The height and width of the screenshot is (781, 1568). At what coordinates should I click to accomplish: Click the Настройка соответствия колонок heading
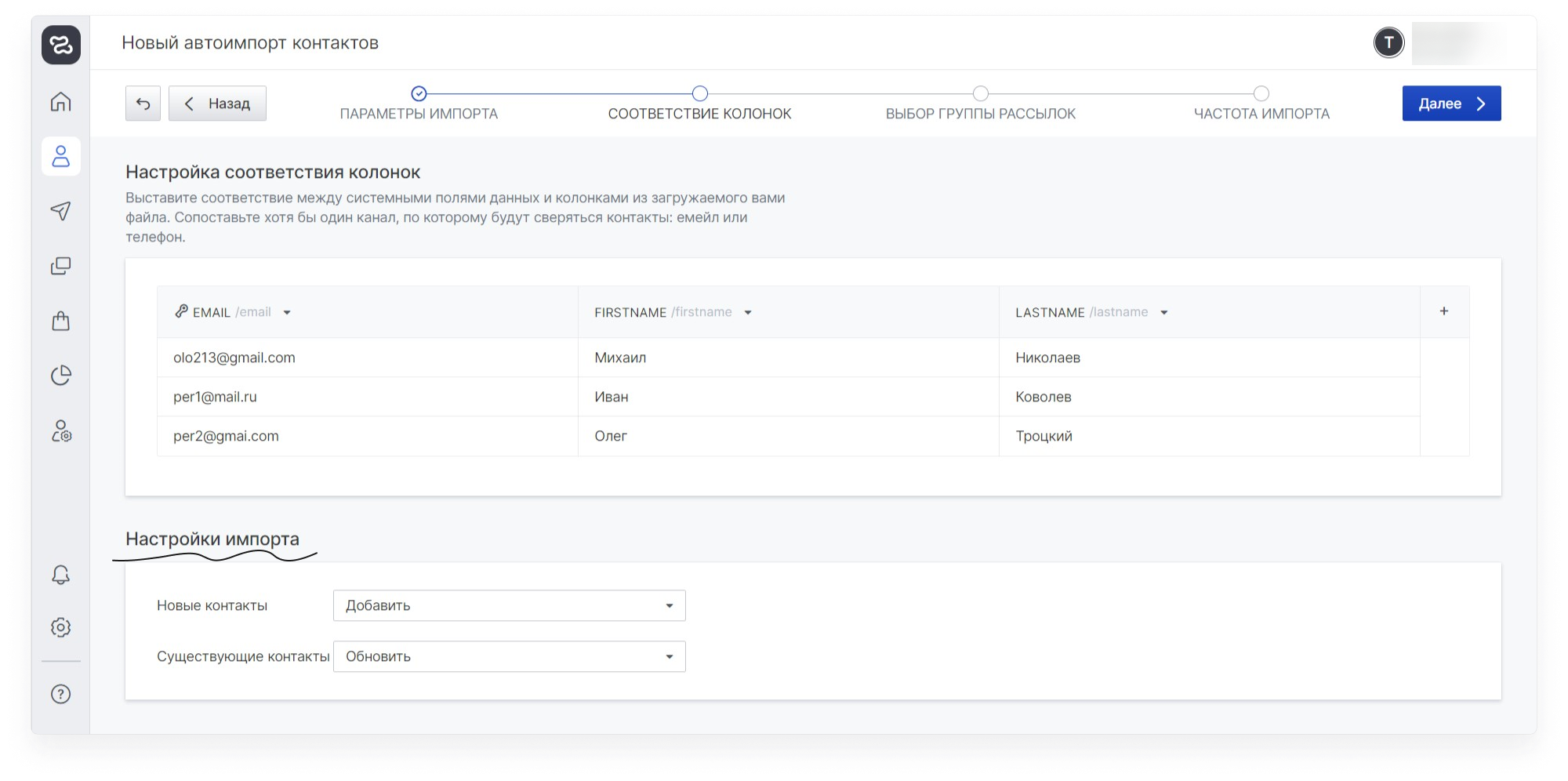coord(273,172)
